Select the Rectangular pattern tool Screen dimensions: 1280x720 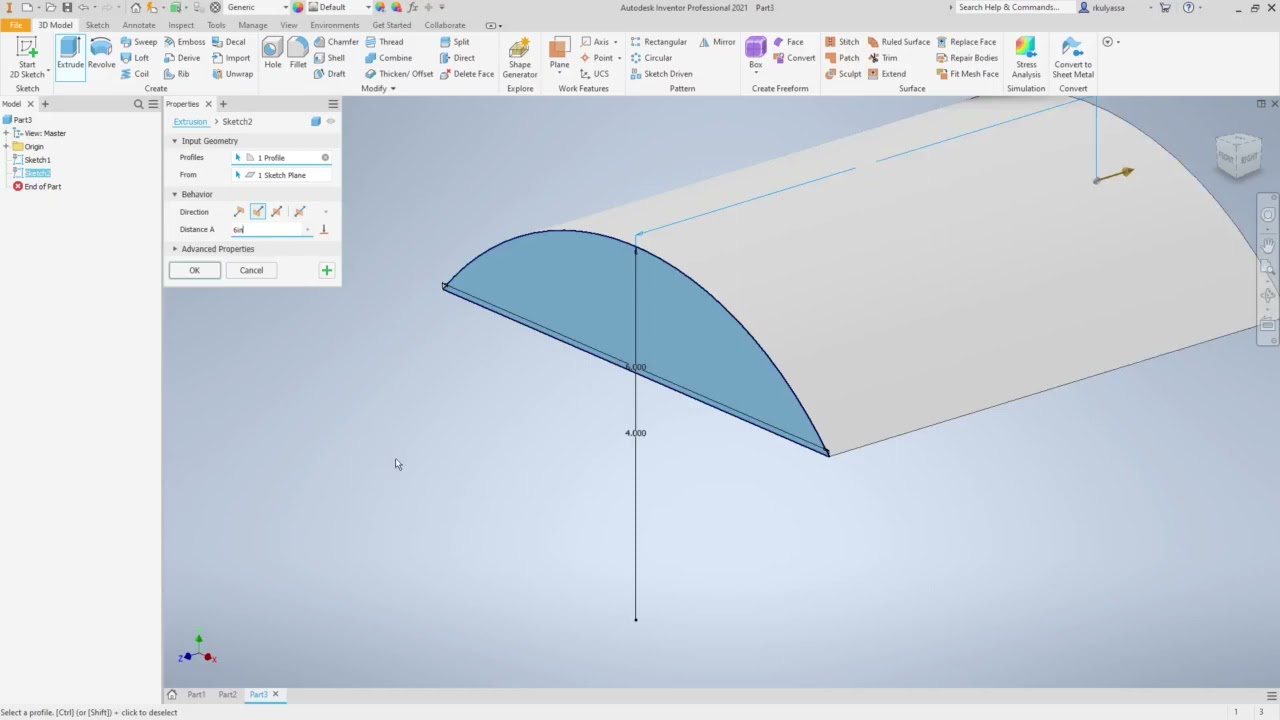click(658, 42)
